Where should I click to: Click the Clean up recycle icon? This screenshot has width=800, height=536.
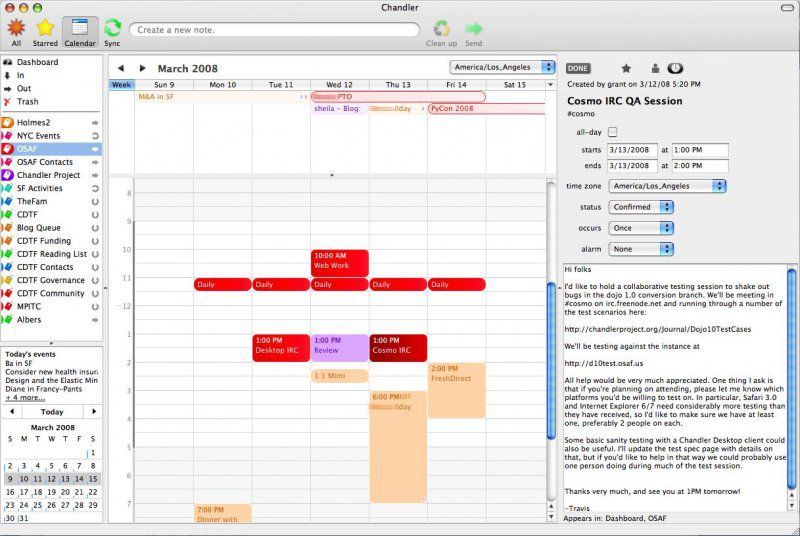tap(441, 28)
